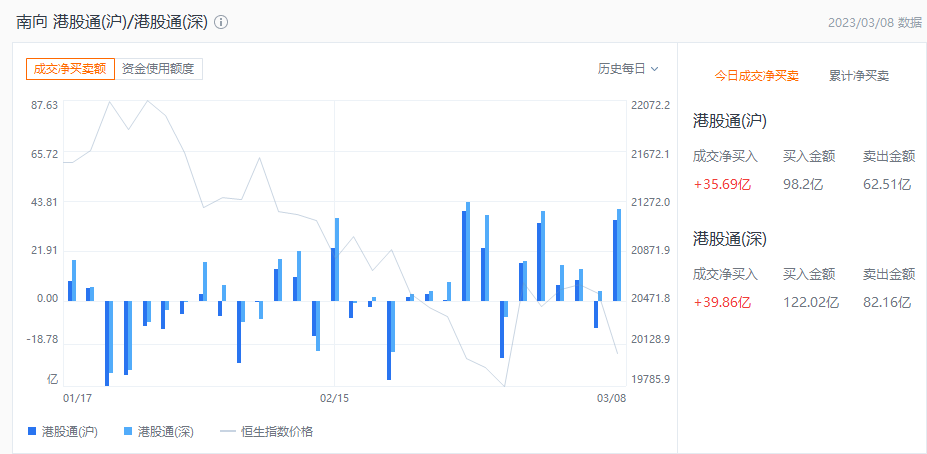This screenshot has width=927, height=454.
Task: Click the +39.86亿 net buy value
Action: click(722, 303)
